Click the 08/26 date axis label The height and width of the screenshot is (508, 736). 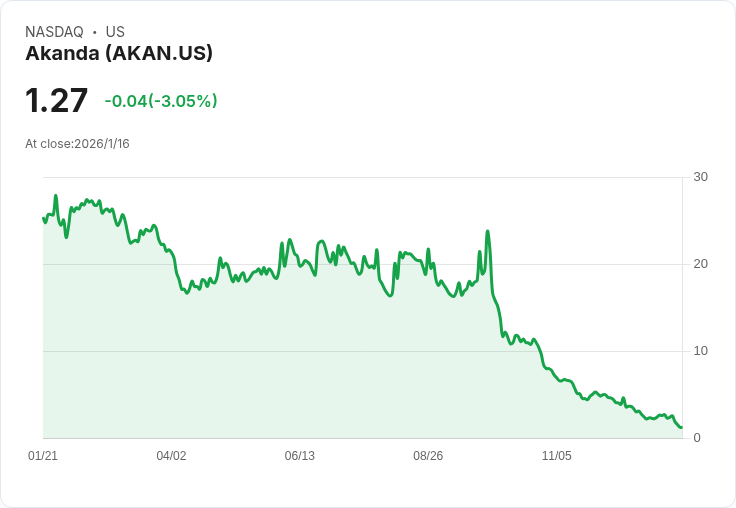coord(428,456)
